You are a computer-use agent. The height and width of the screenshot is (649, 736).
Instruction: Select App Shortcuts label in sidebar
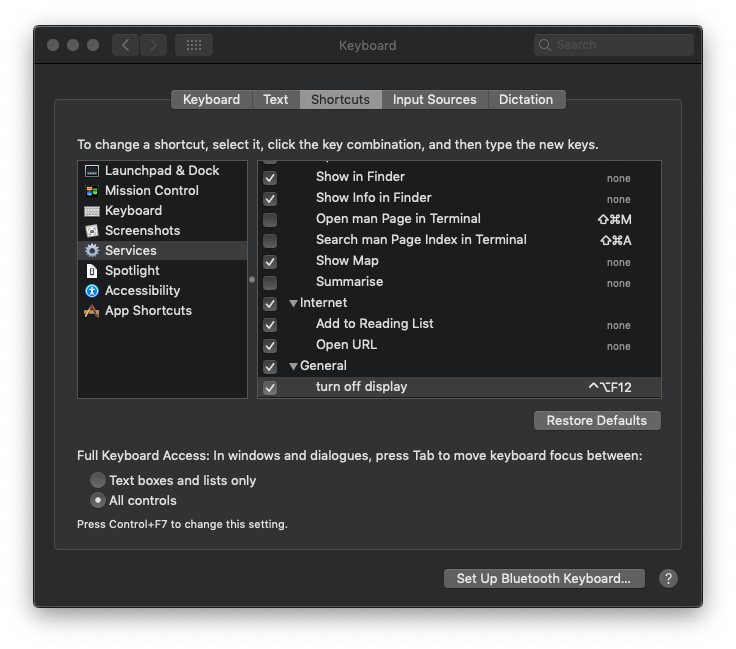pos(148,311)
